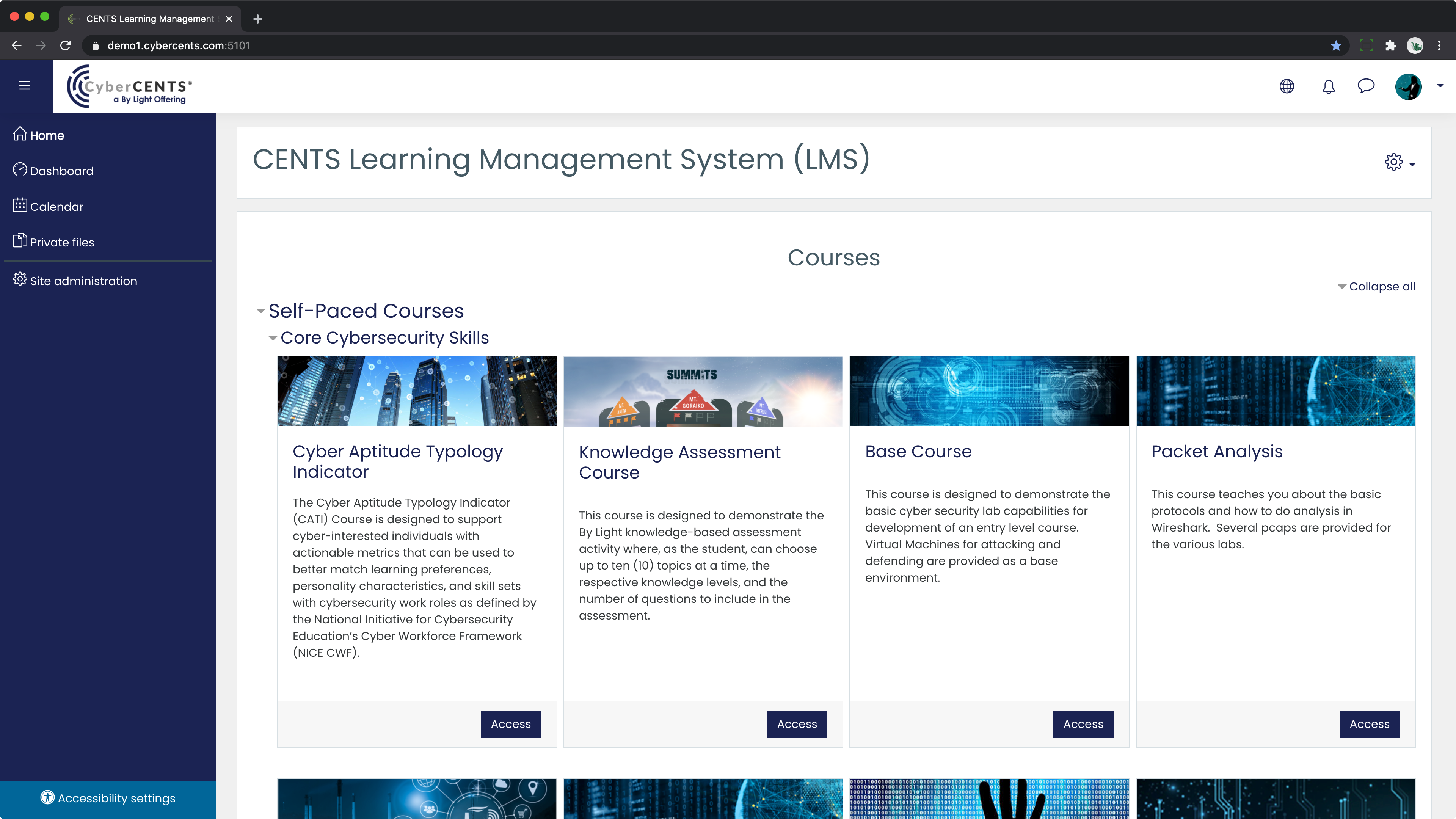Click the Base Course blue thumbnail
Screen dimensions: 1456x819
tap(989, 391)
